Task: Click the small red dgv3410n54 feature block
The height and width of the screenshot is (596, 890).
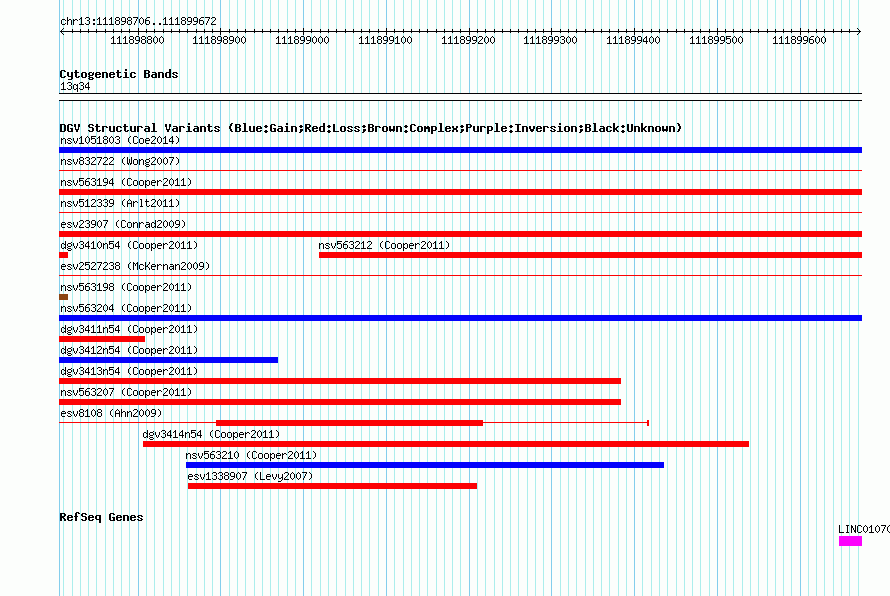Action: [x=64, y=255]
